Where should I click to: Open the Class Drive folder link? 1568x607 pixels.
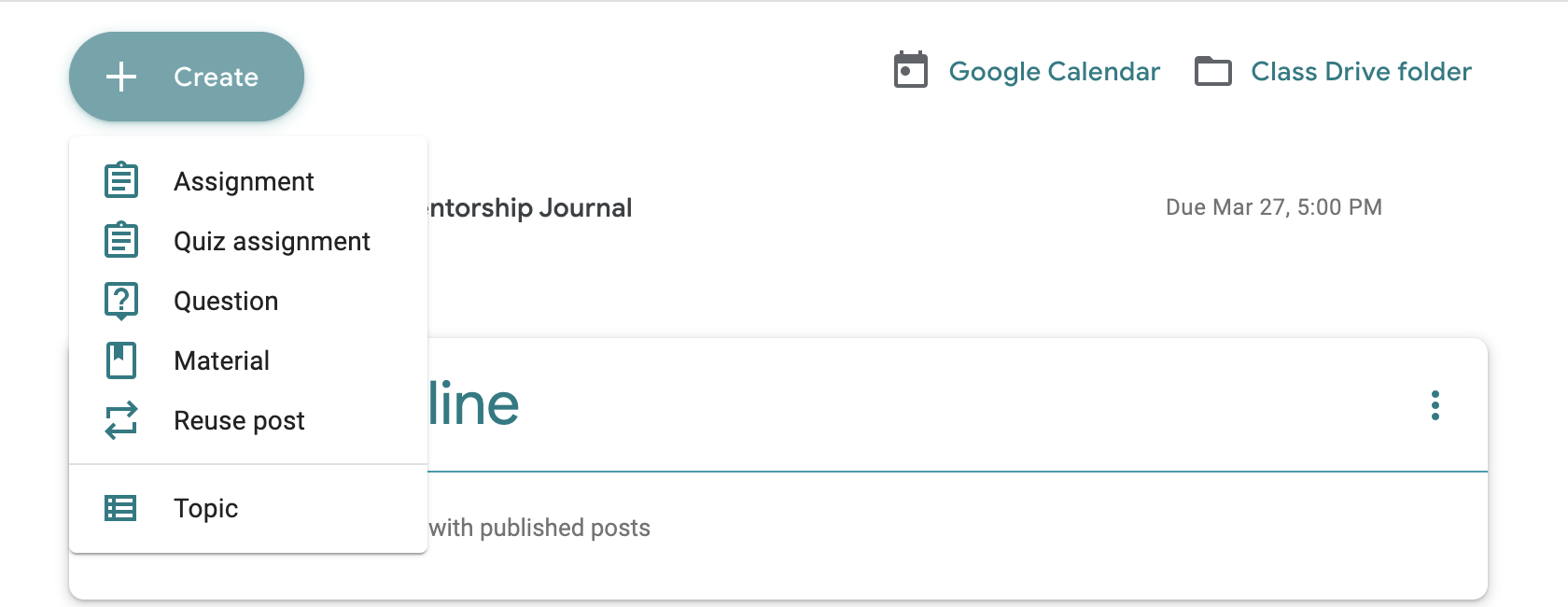[1361, 71]
